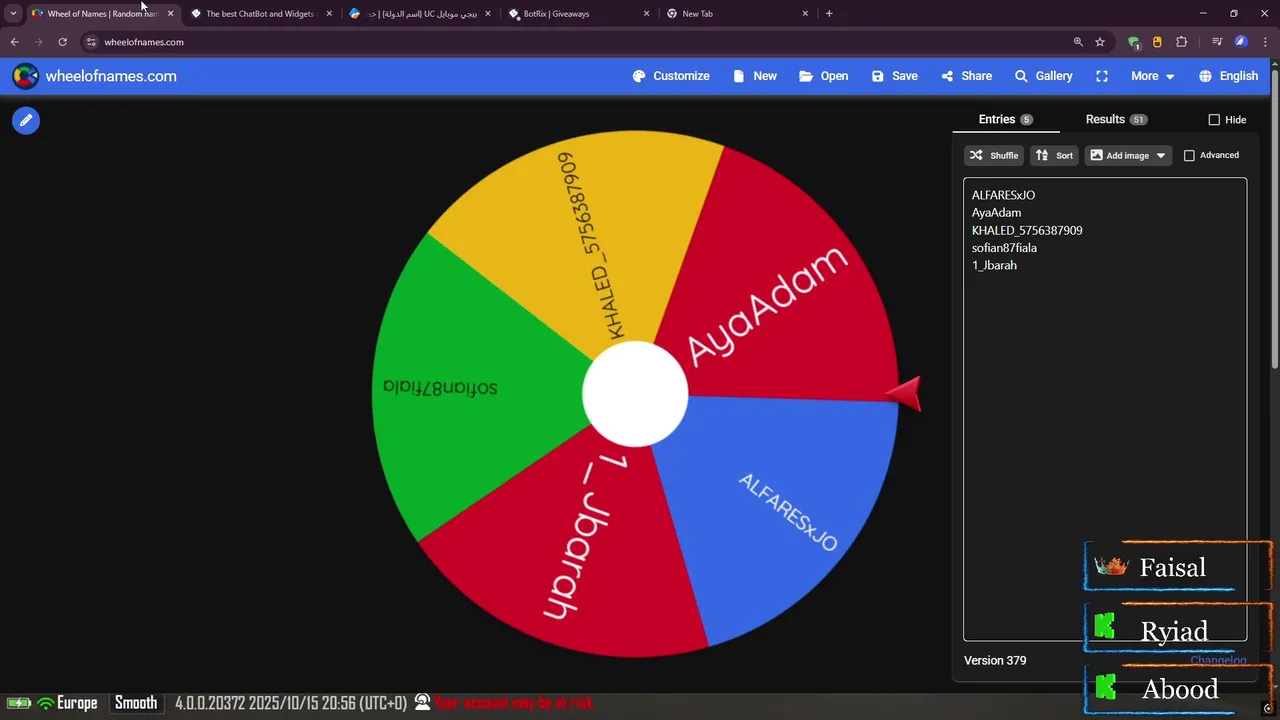The image size is (1280, 720).
Task: Click the yellow extension icon in toolbar
Action: click(x=1157, y=42)
